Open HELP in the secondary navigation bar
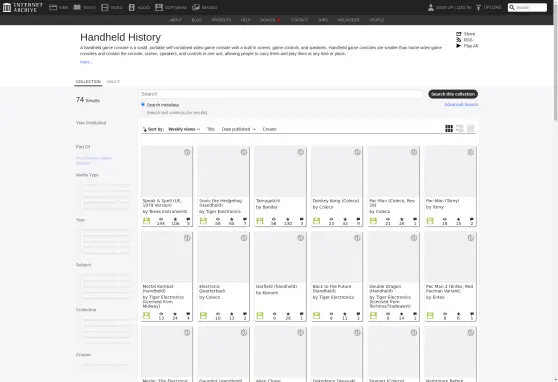 coord(246,20)
